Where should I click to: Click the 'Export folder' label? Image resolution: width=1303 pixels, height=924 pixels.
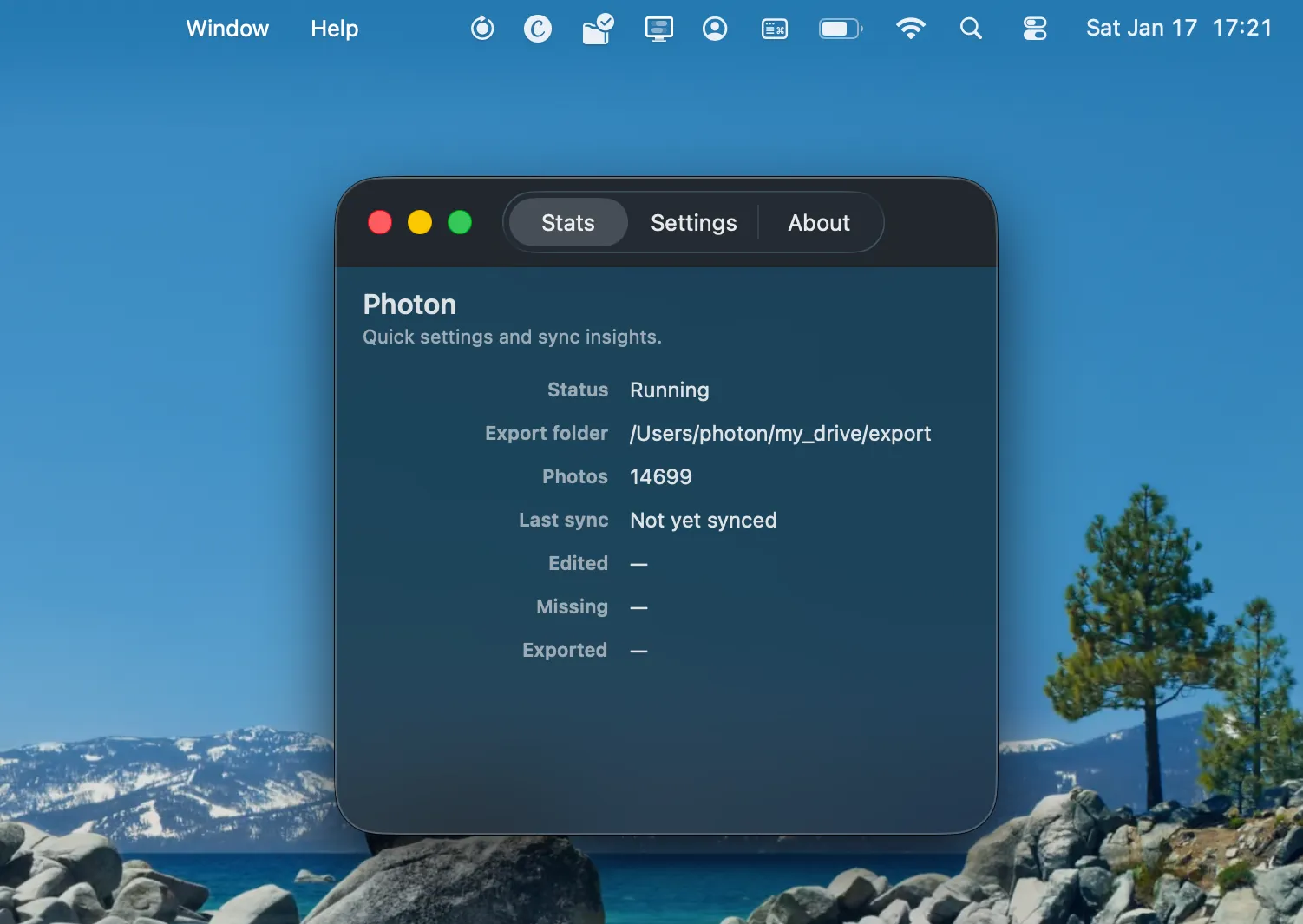point(547,433)
